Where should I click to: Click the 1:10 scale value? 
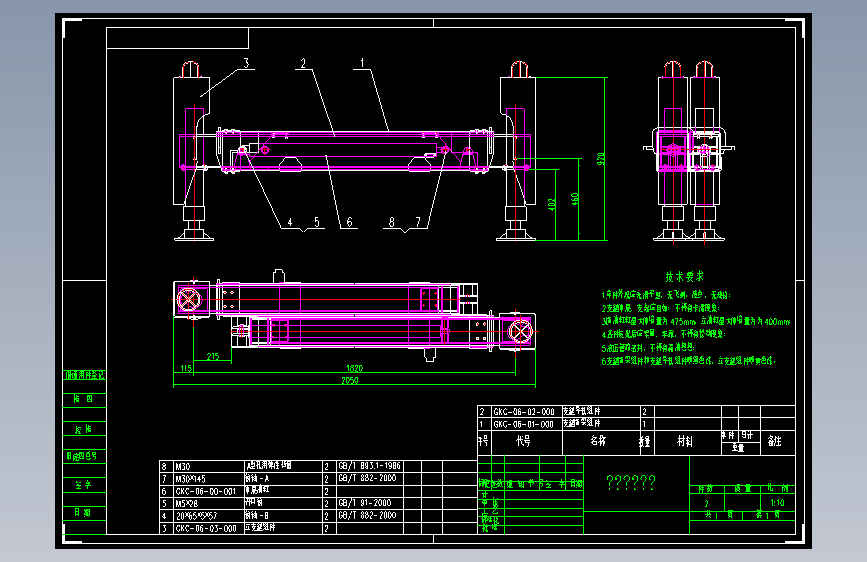point(777,503)
